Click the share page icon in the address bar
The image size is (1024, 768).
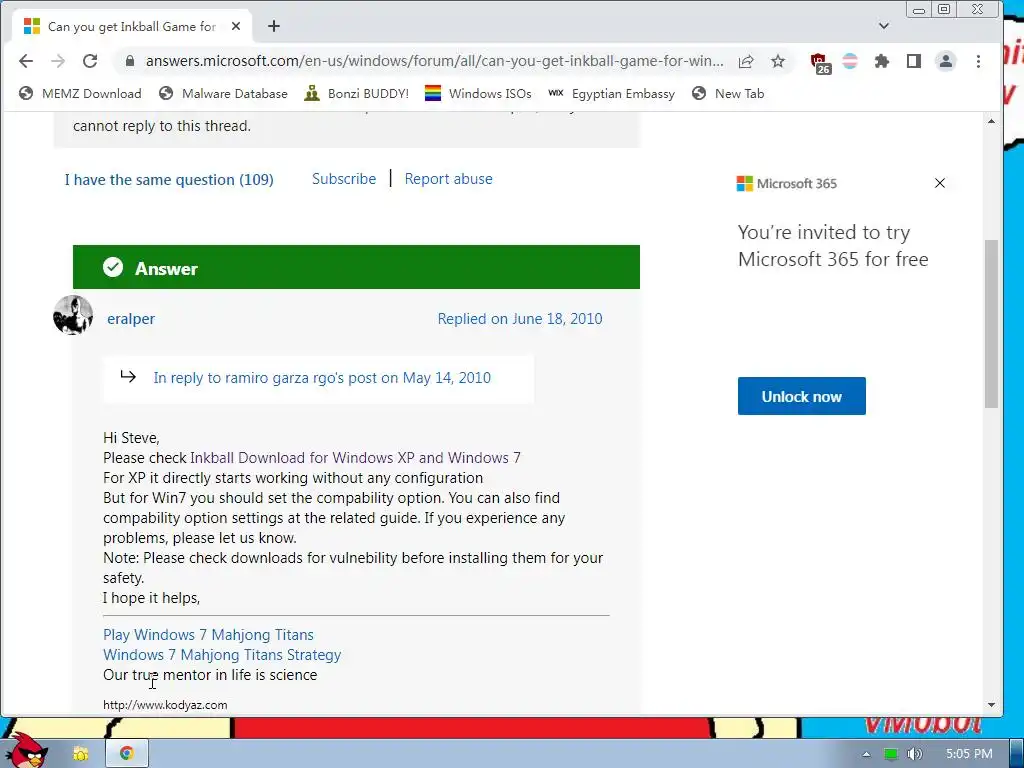point(746,61)
